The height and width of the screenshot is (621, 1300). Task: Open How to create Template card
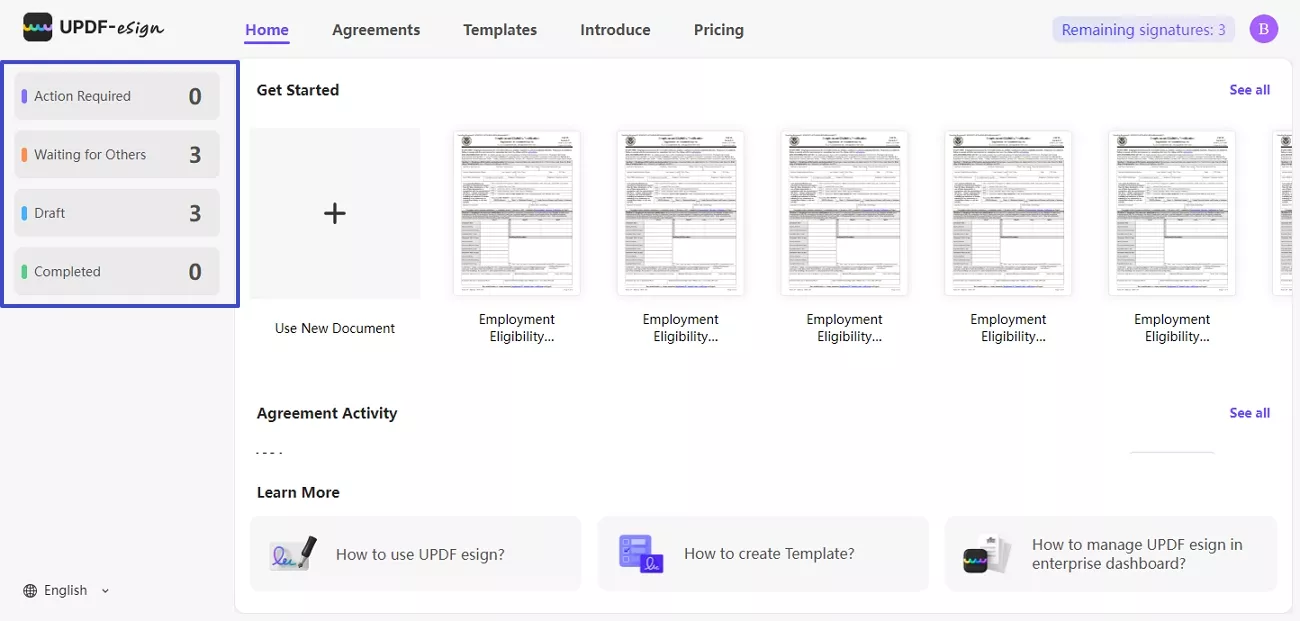click(x=763, y=554)
